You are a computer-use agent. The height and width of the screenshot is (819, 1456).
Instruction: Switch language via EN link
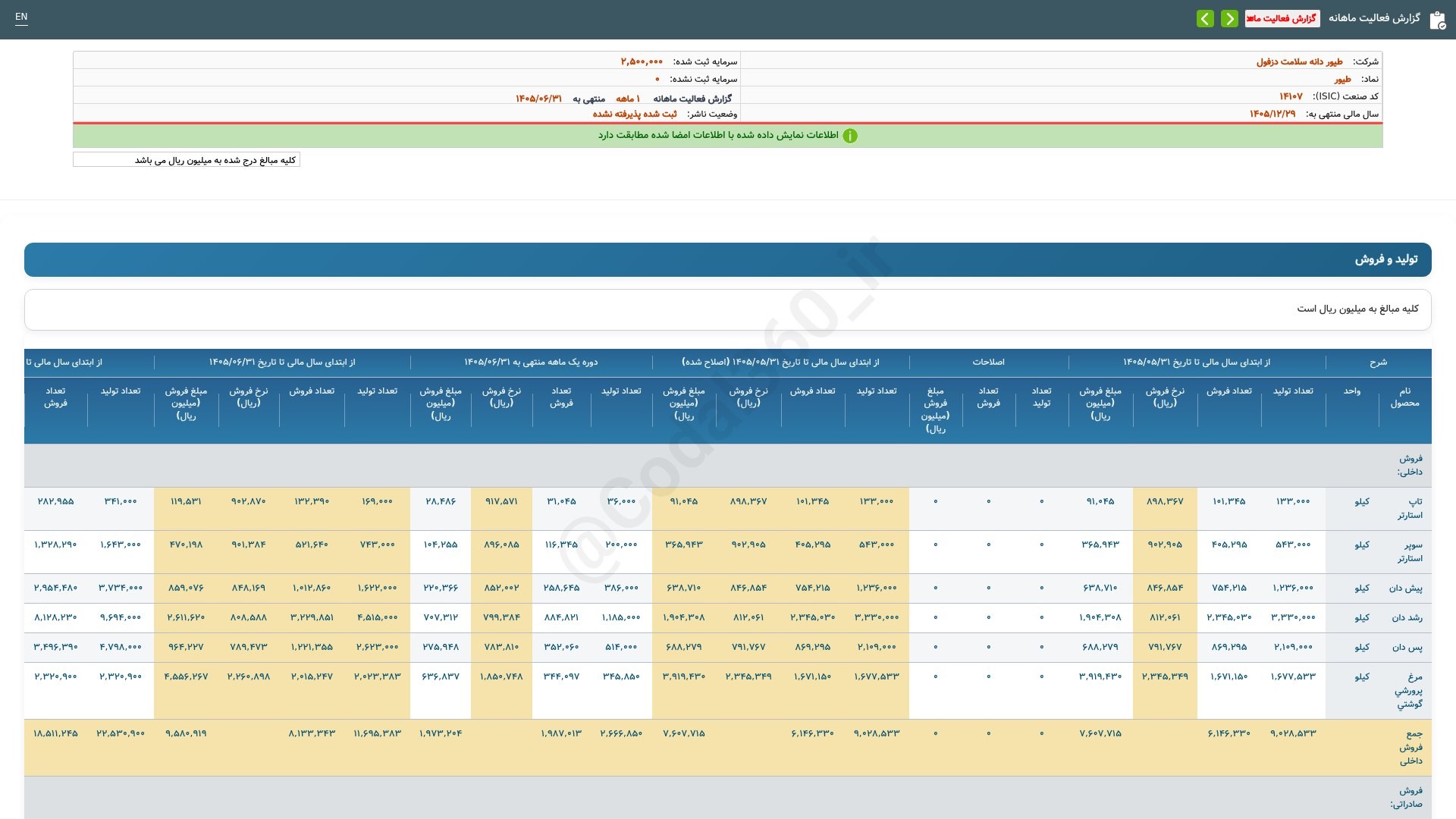click(21, 17)
